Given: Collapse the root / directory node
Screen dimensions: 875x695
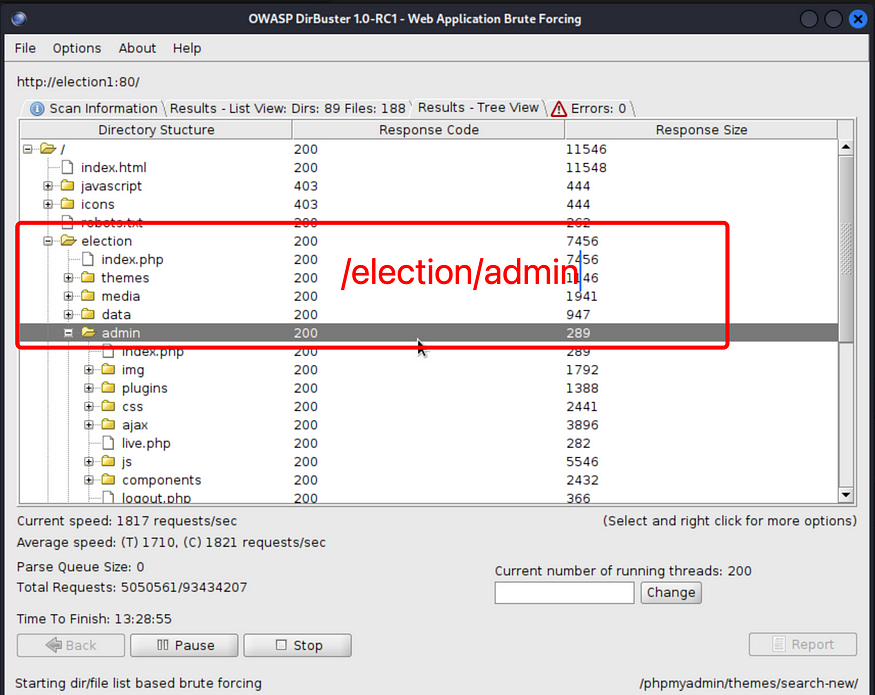Looking at the screenshot, I should click(x=27, y=149).
